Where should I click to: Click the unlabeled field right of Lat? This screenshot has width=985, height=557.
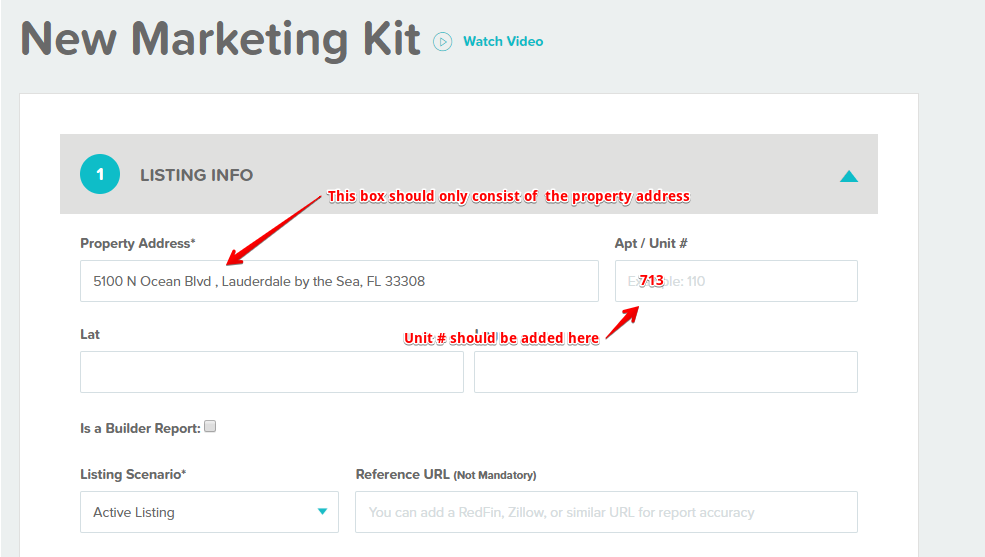point(666,372)
